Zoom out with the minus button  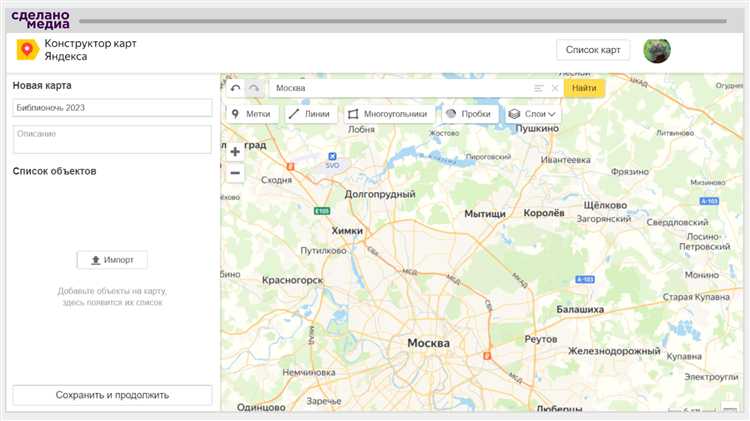235,173
